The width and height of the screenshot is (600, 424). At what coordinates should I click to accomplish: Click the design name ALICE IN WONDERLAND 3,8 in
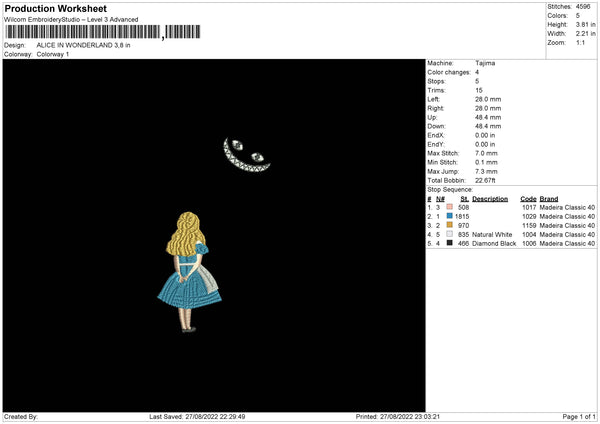pyautogui.click(x=83, y=45)
